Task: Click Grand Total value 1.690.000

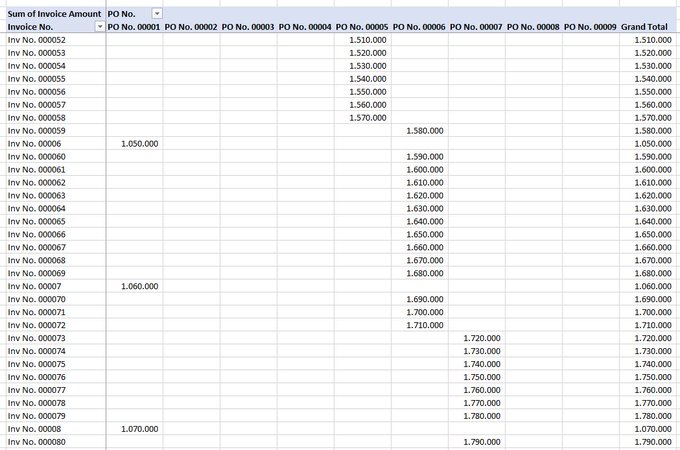Action: pyautogui.click(x=653, y=299)
